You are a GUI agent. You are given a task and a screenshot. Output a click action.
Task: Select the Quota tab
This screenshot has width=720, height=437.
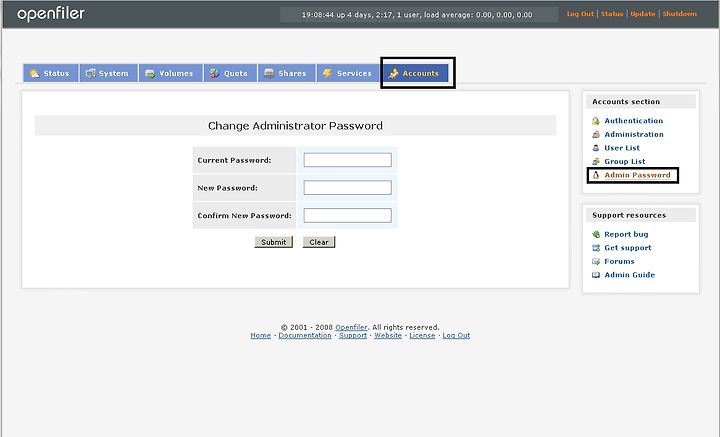(x=230, y=73)
